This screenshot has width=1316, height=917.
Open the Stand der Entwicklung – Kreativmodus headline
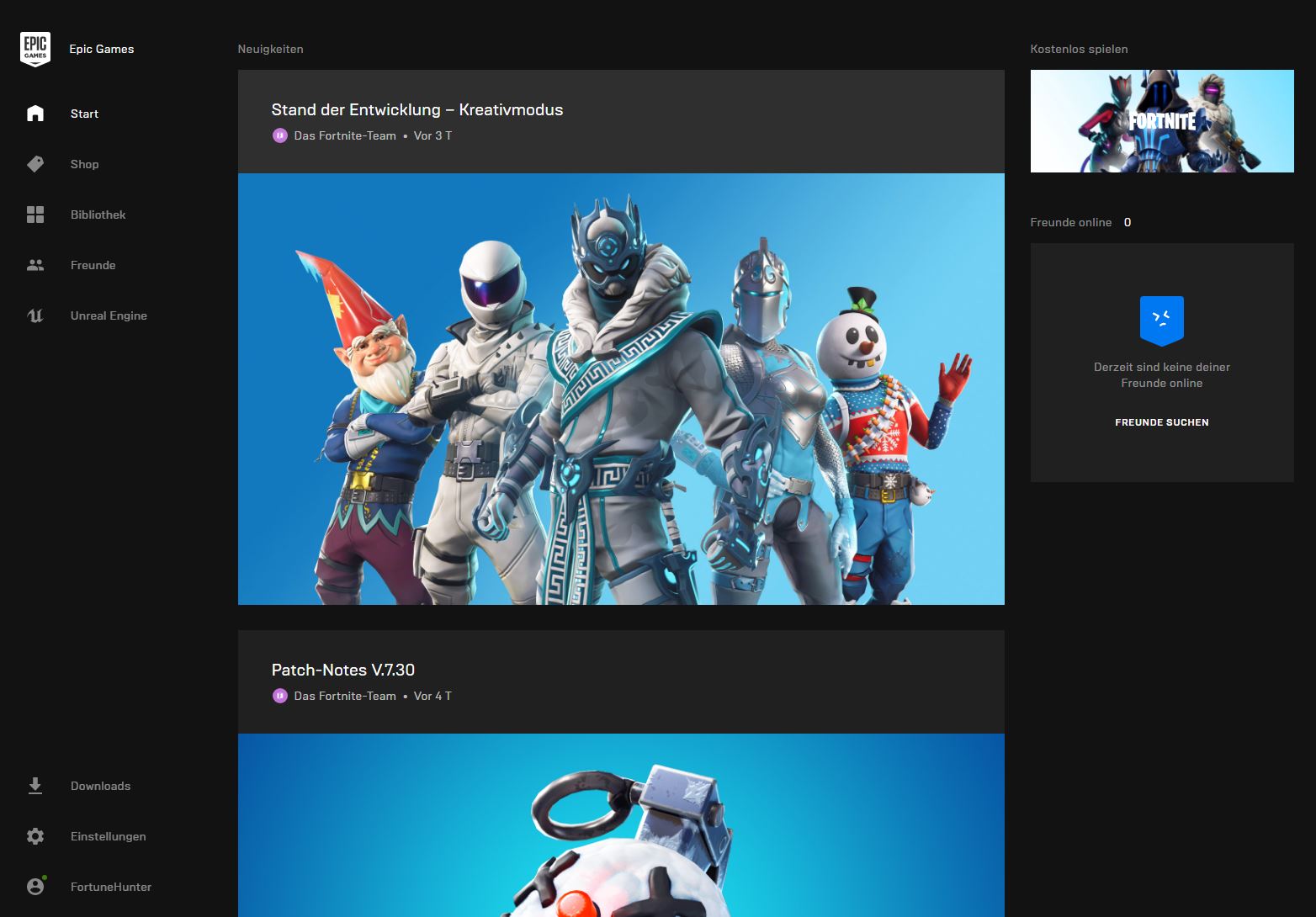(x=417, y=110)
